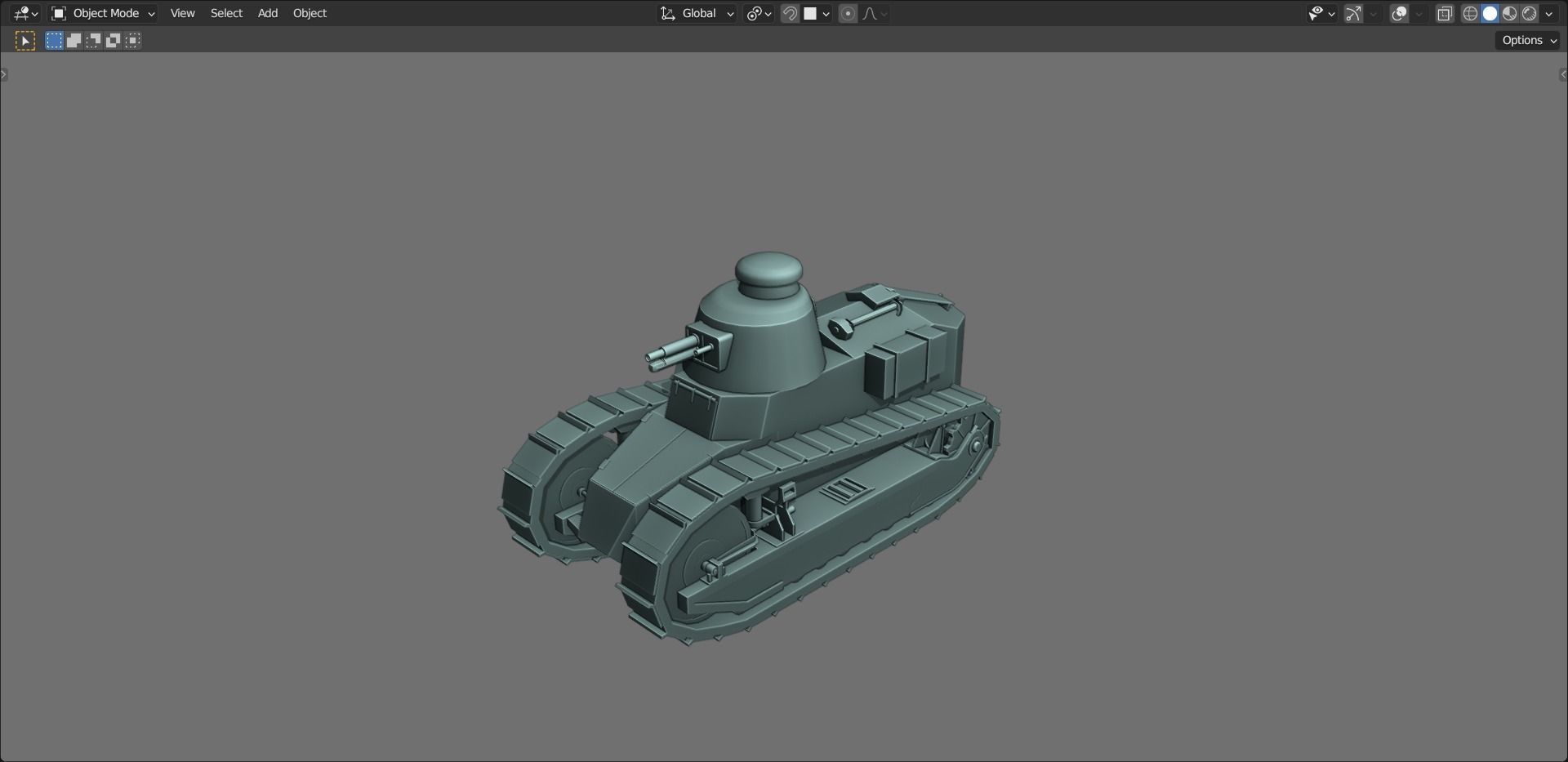1568x762 pixels.
Task: Toggle viewport gizmos display
Action: pyautogui.click(x=1353, y=13)
